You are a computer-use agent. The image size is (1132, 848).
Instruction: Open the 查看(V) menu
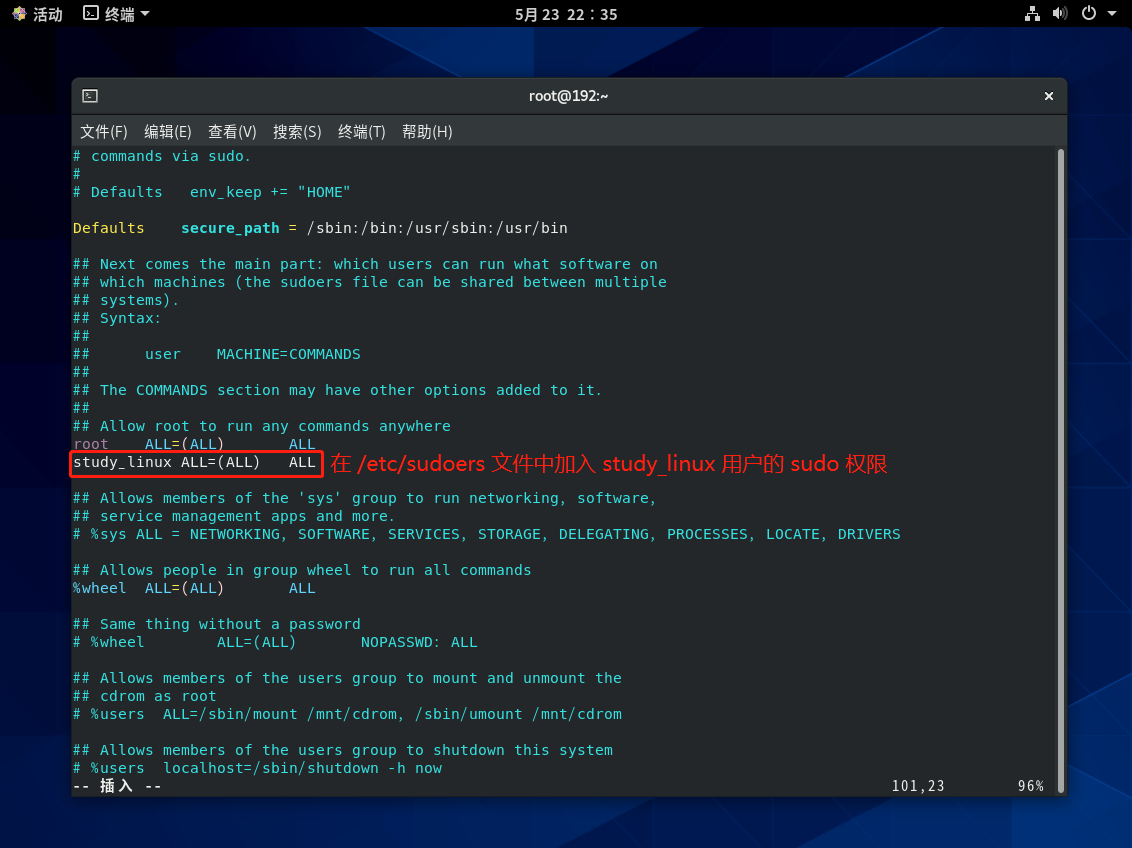pyautogui.click(x=232, y=132)
